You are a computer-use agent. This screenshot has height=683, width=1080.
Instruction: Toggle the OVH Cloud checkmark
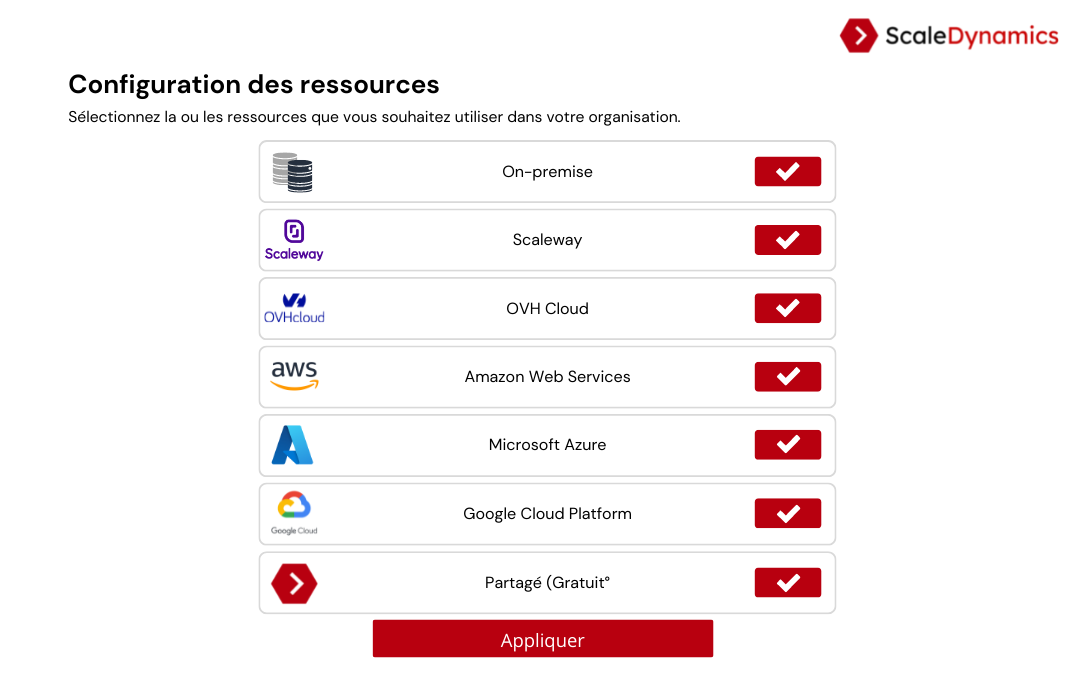click(x=788, y=308)
